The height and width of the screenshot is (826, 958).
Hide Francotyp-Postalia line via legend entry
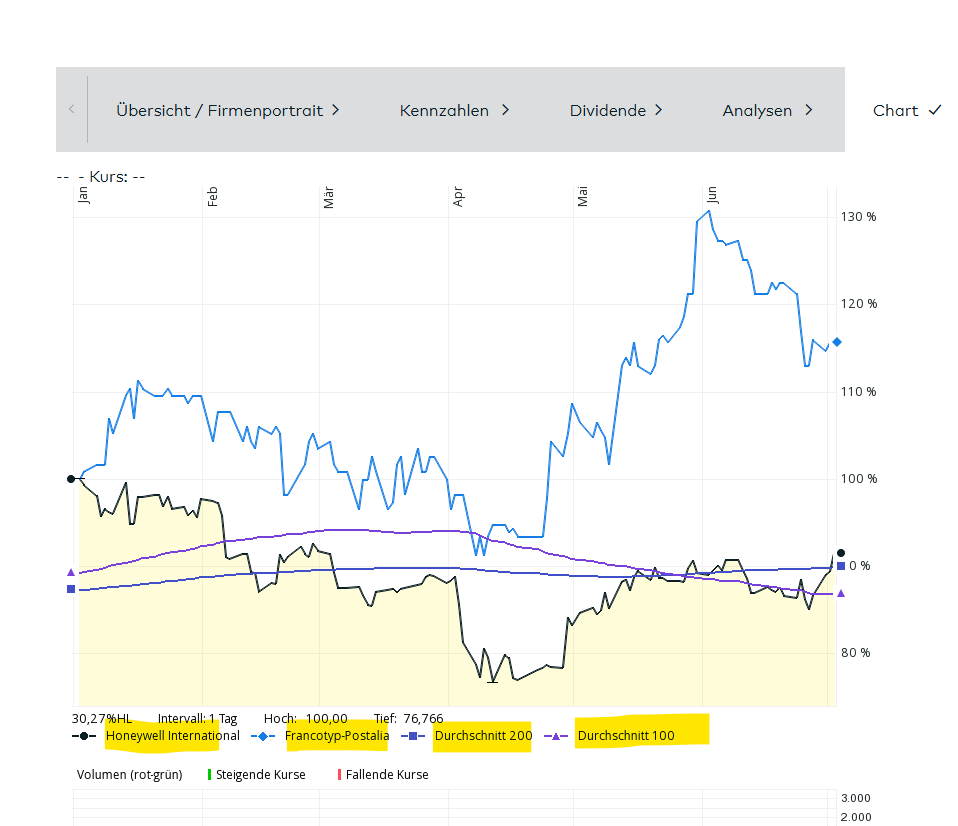337,736
